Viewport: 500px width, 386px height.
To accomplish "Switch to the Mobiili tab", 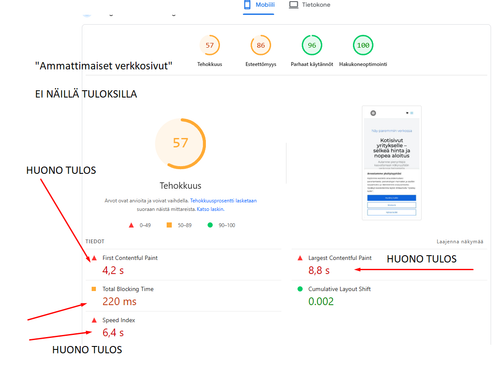I will (259, 5).
